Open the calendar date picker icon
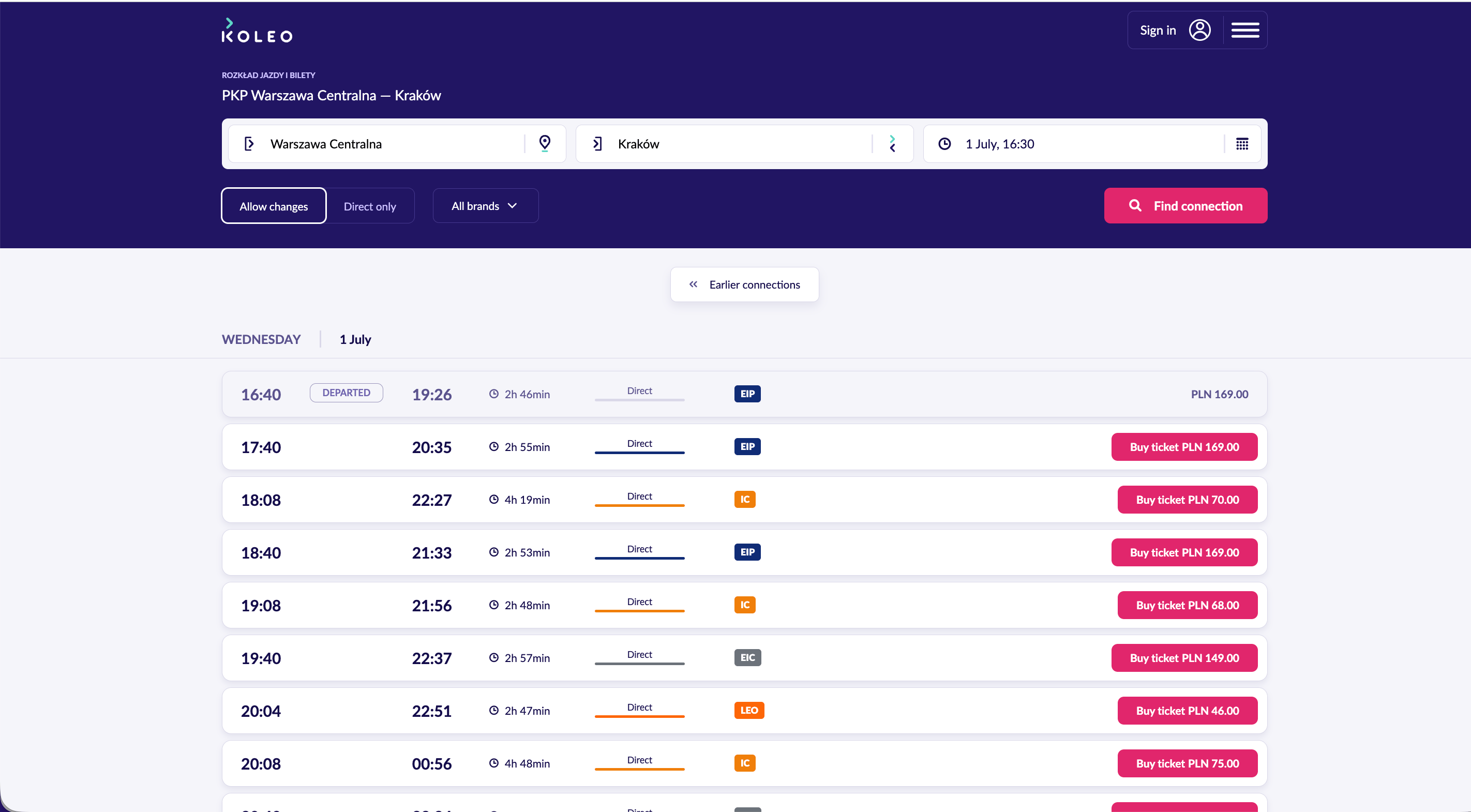This screenshot has width=1471, height=812. pos(1242,144)
